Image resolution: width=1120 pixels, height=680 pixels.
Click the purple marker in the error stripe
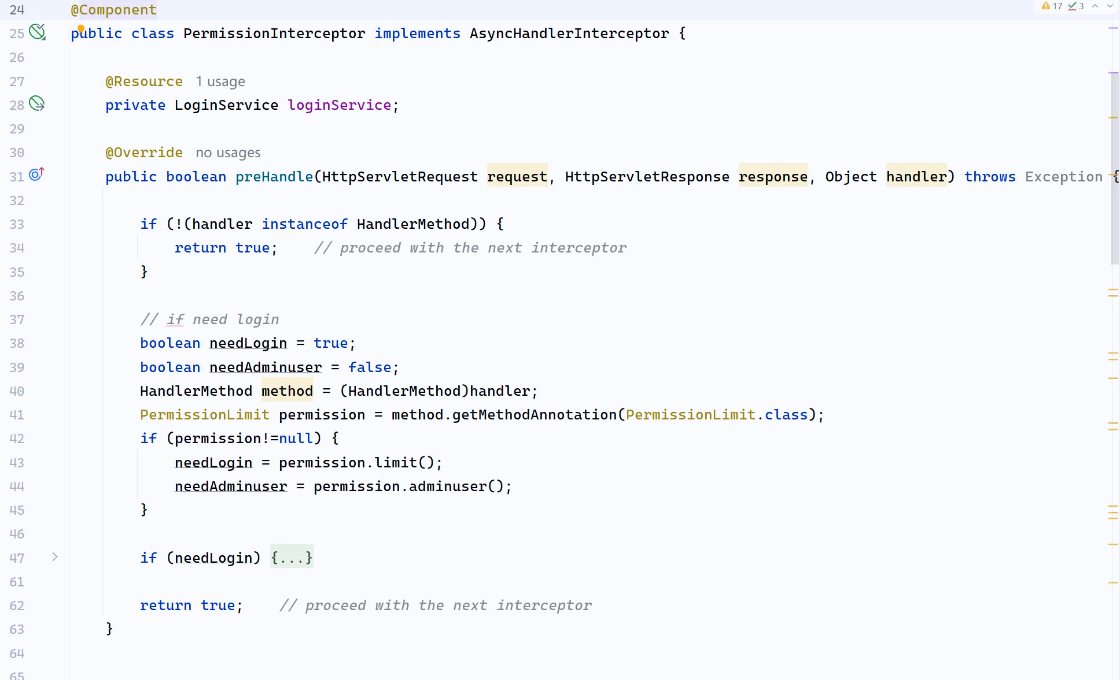(x=1113, y=28)
